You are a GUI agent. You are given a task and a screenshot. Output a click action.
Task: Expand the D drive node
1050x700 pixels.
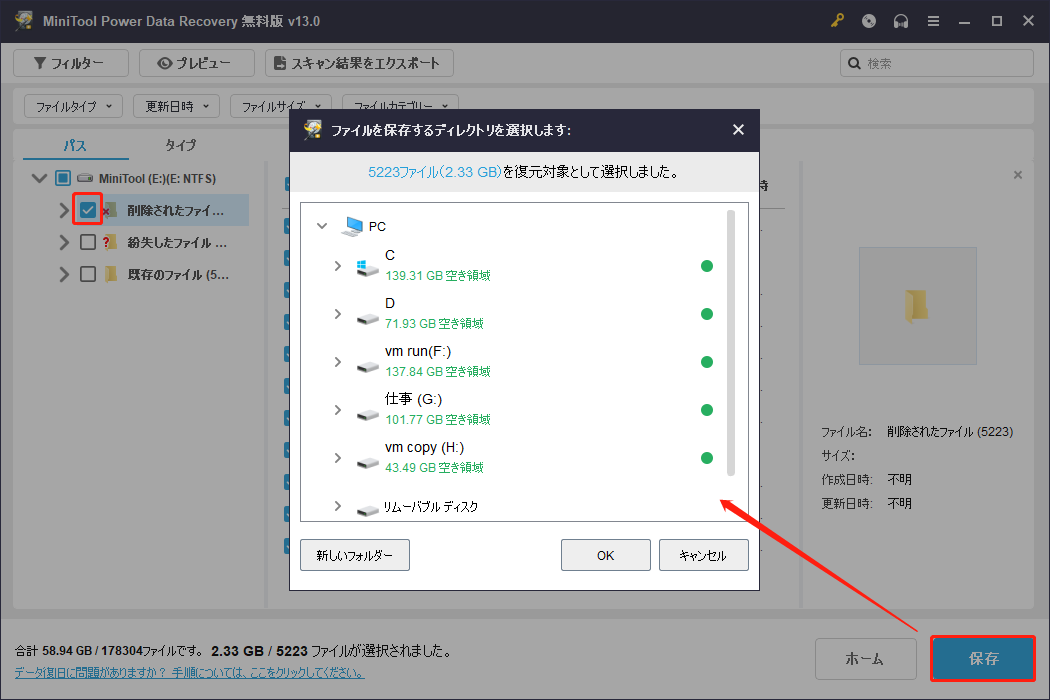338,314
